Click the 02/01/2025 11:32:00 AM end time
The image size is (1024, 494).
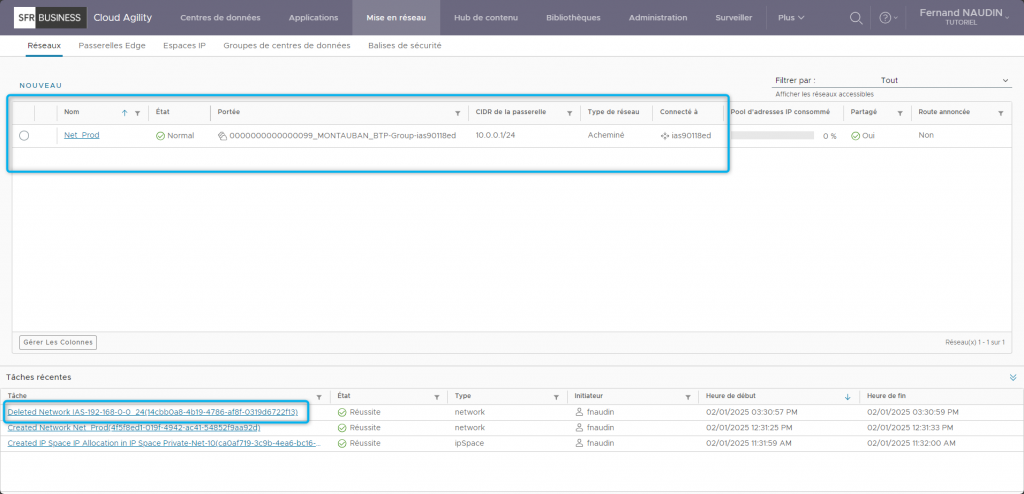[912, 443]
